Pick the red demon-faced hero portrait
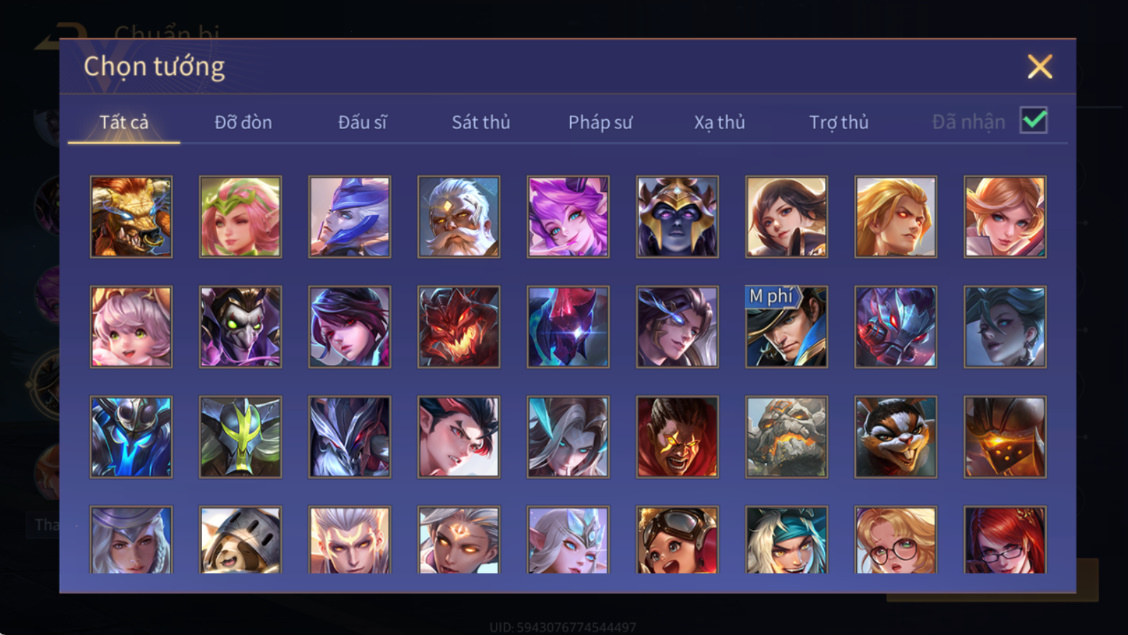Viewport: 1128px width, 635px height. pyautogui.click(x=459, y=326)
